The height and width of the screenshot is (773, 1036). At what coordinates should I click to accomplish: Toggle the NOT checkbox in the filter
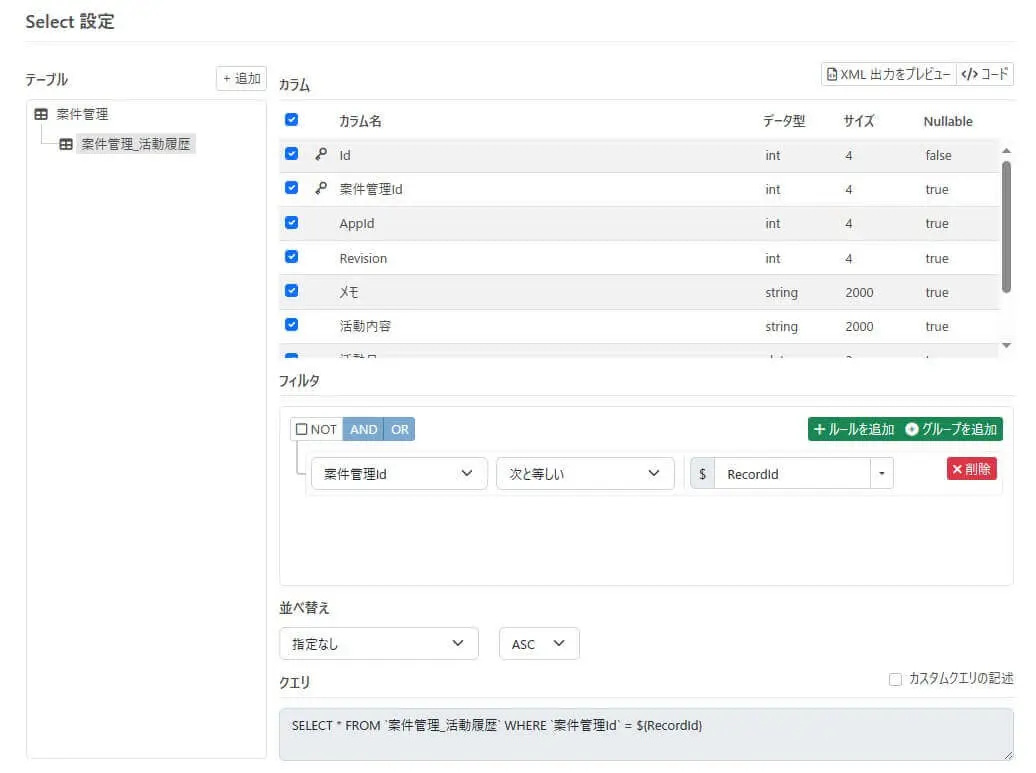[302, 429]
